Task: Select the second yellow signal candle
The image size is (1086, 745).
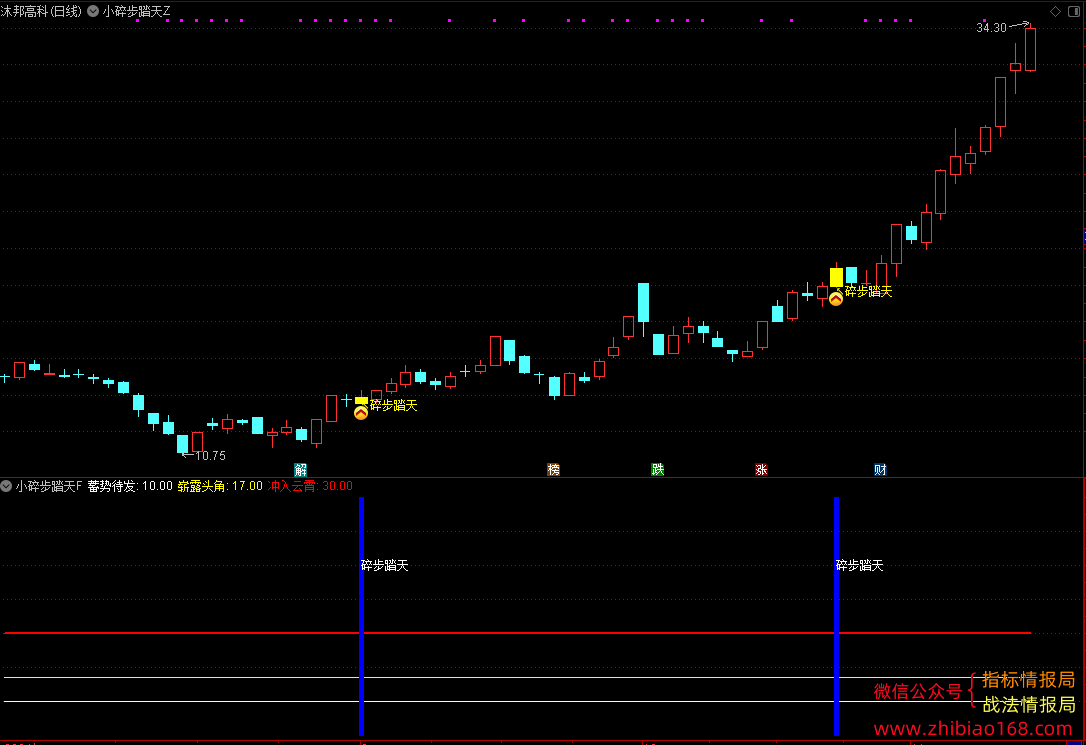Action: click(x=836, y=278)
